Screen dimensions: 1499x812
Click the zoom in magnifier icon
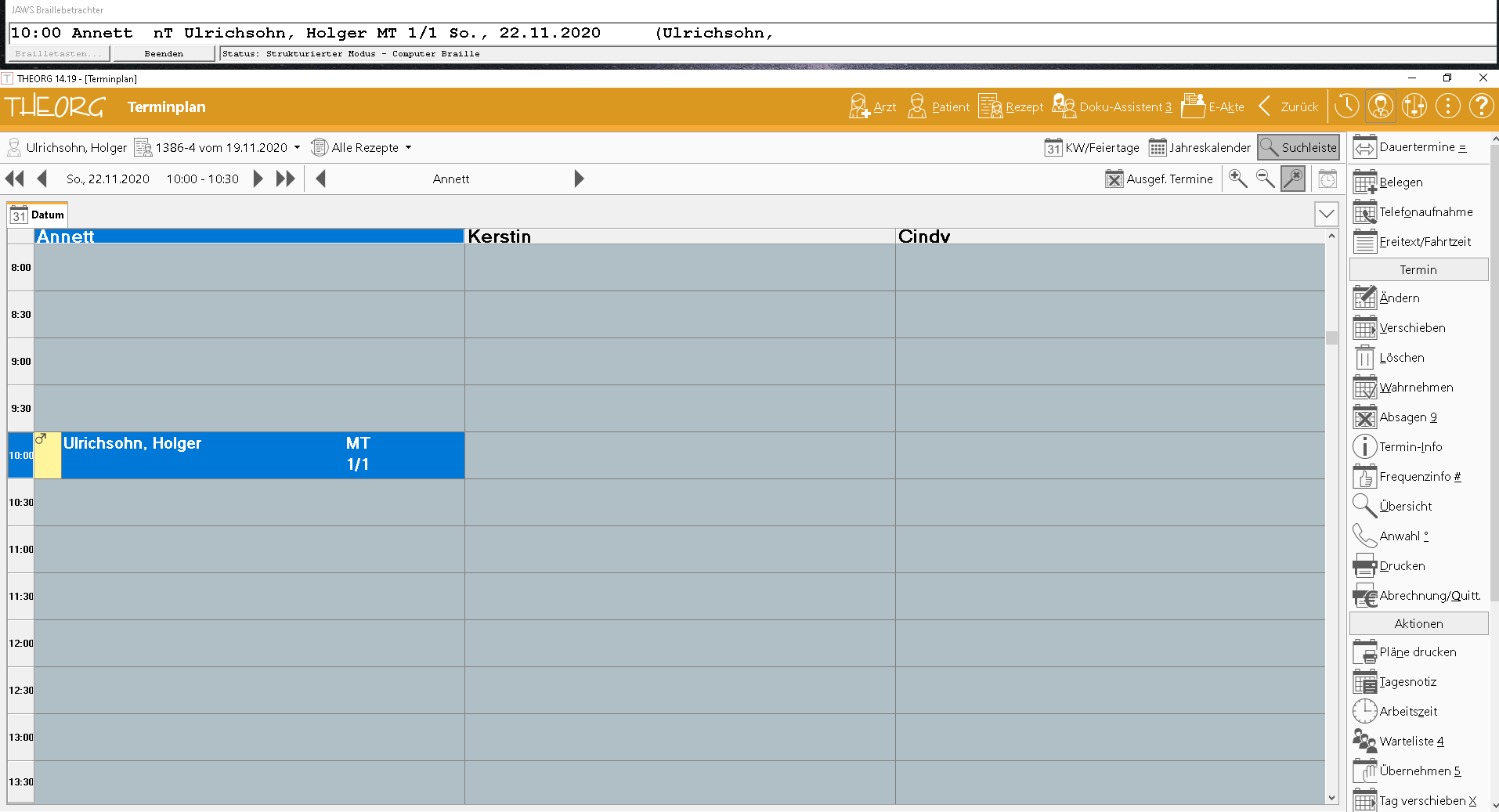pos(1237,179)
